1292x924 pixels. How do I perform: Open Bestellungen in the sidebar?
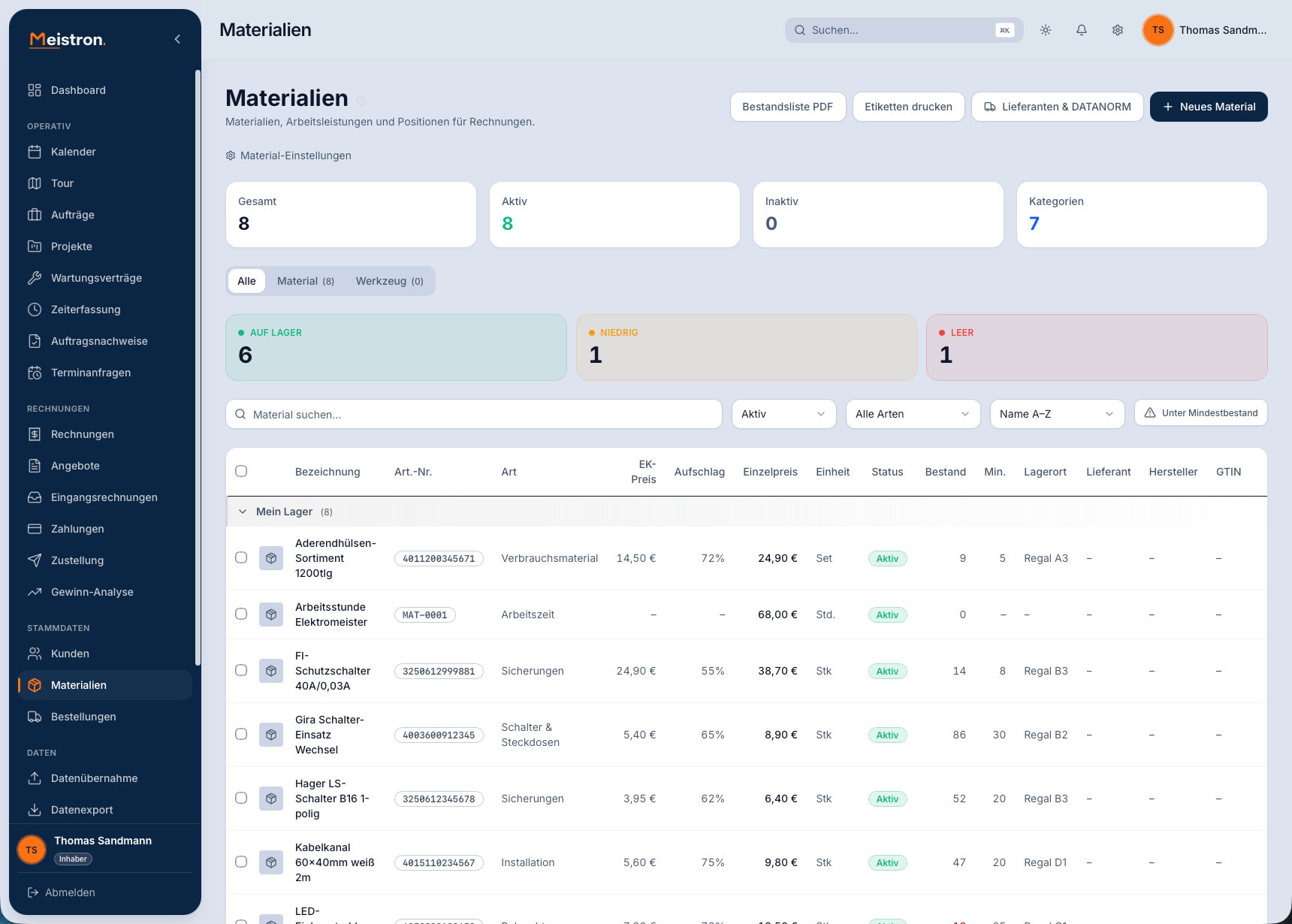tap(105, 717)
